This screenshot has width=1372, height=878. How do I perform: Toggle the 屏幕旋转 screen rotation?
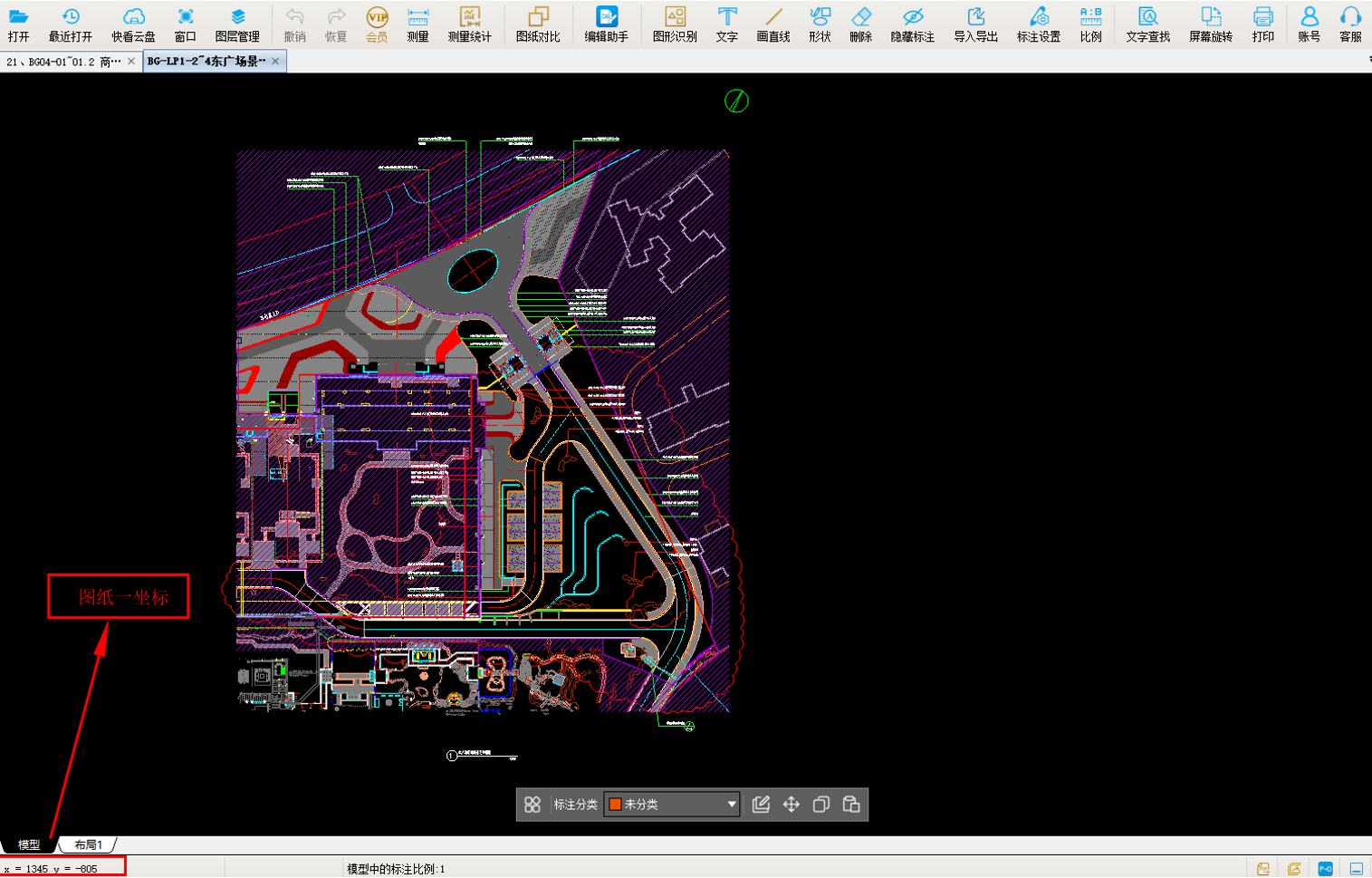(1211, 24)
